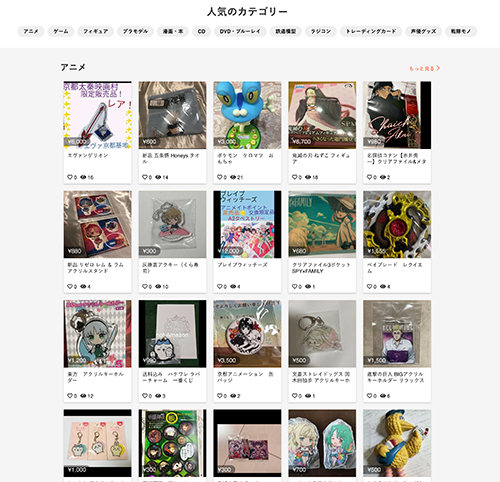Open 京都アニメーション 缶バッジ title link
The width and height of the screenshot is (500, 482).
coord(245,377)
